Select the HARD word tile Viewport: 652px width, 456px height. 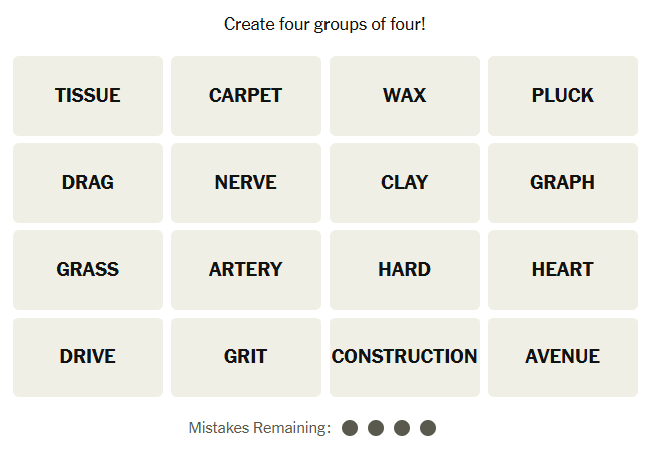pyautogui.click(x=404, y=270)
